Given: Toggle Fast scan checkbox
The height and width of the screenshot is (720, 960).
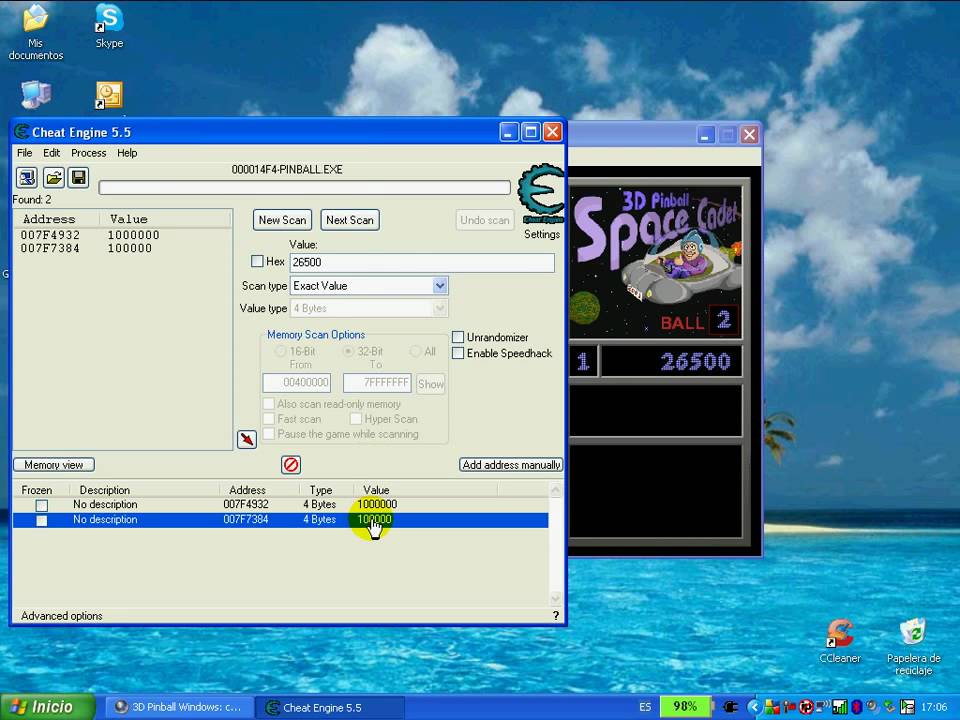Looking at the screenshot, I should [x=268, y=419].
